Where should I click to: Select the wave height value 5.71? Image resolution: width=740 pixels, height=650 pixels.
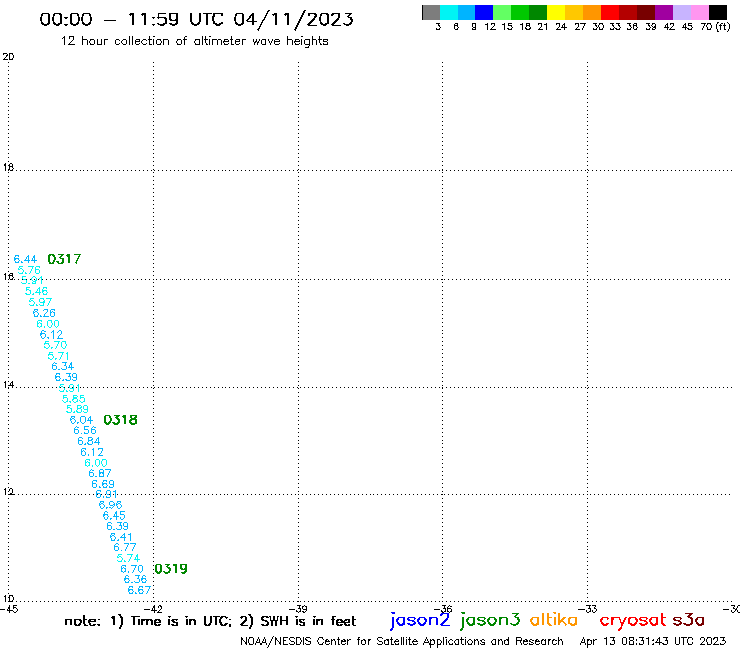point(59,356)
